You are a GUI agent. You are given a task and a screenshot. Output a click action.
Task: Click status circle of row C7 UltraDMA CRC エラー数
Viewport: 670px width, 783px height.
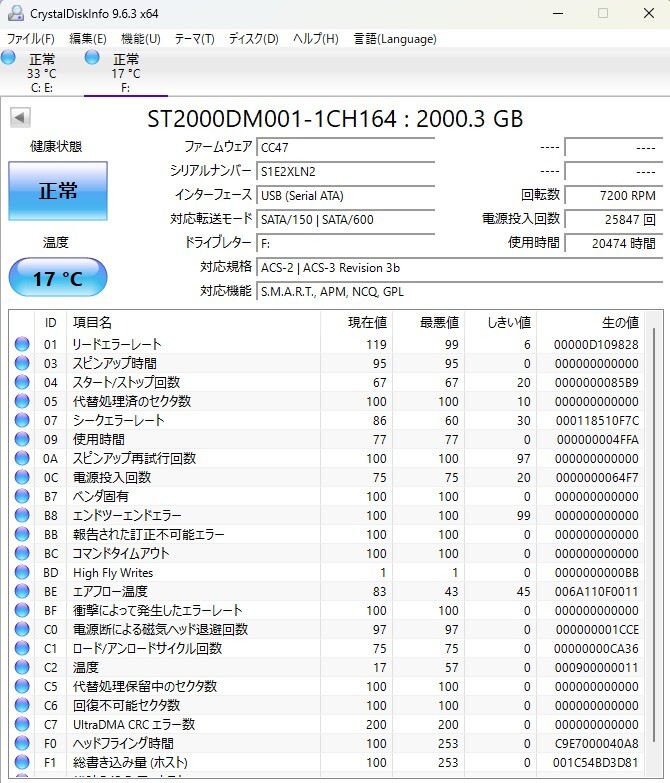pyautogui.click(x=22, y=724)
